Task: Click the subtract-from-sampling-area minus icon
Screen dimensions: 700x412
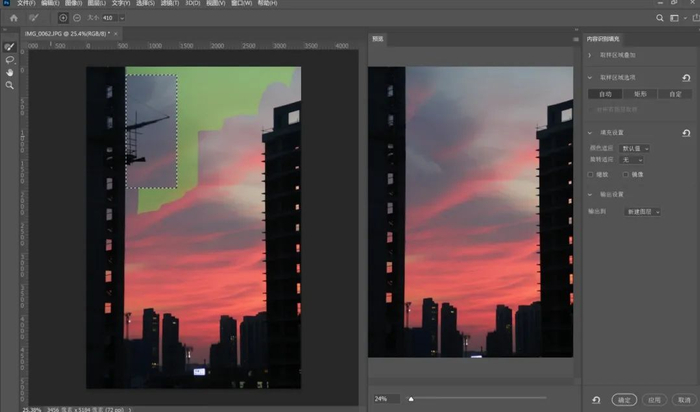Action: (77, 18)
